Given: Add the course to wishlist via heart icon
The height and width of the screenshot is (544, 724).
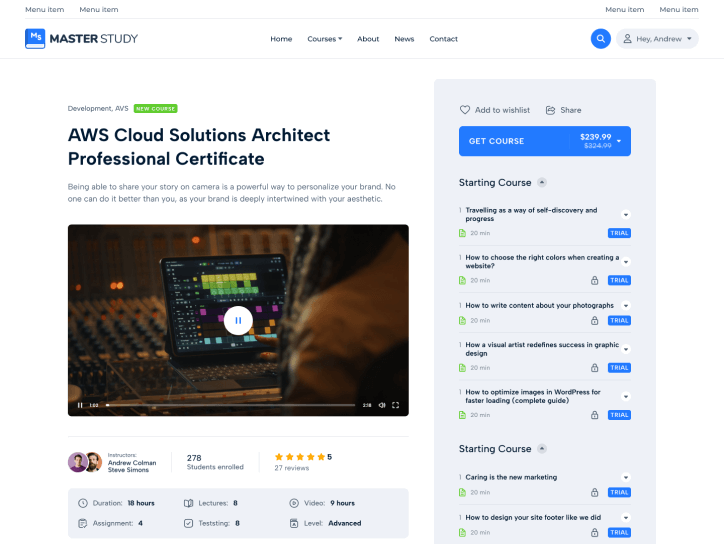Looking at the screenshot, I should click(465, 110).
